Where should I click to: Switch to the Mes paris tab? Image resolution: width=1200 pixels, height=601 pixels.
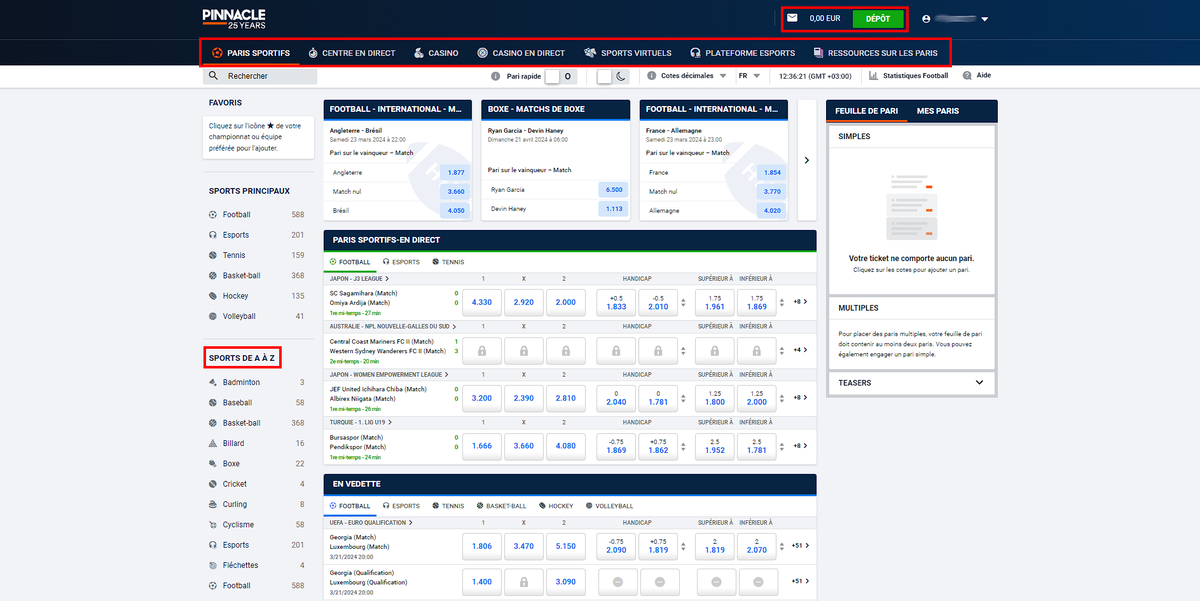tap(938, 111)
